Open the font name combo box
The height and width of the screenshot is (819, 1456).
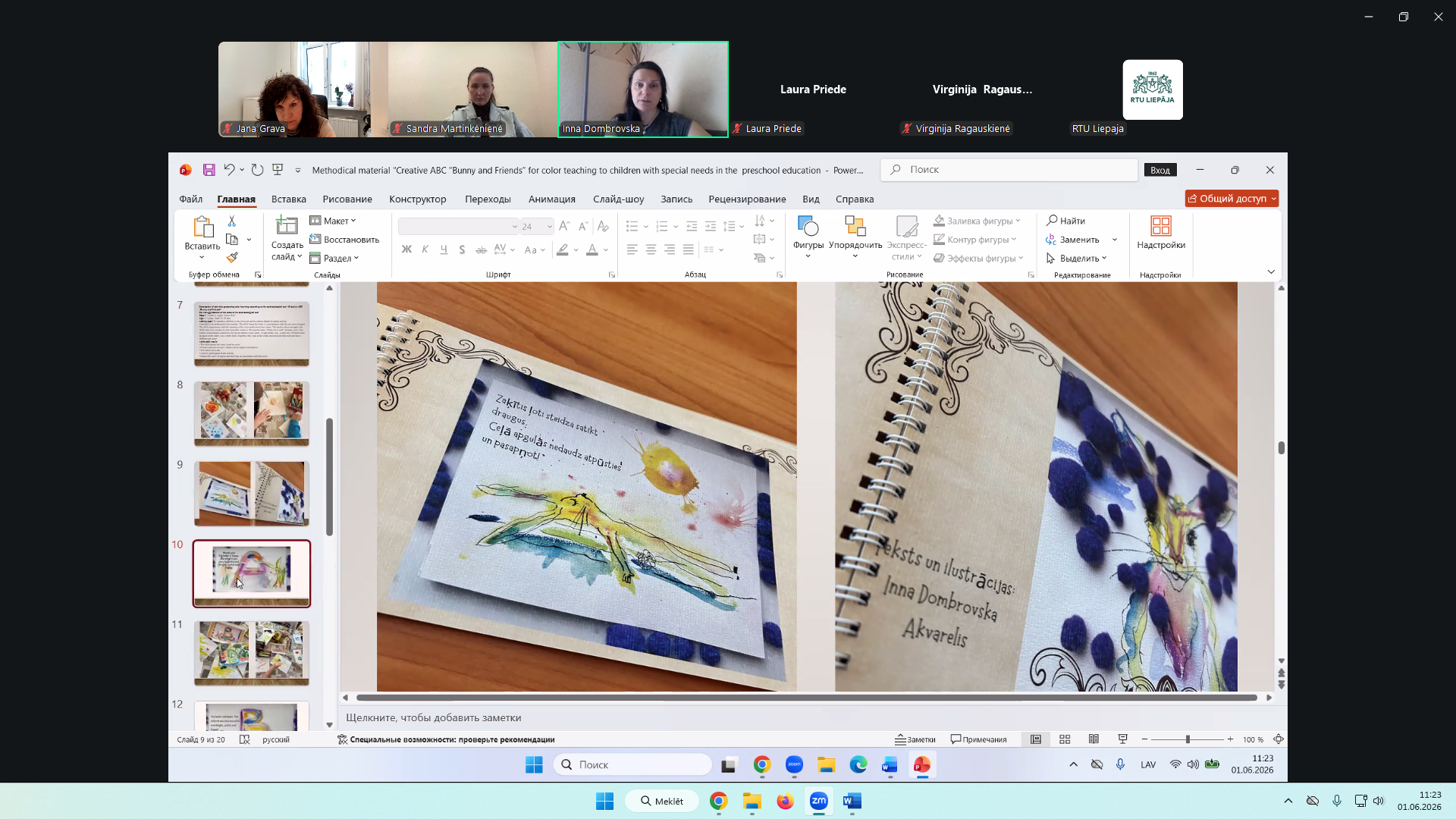(459, 226)
